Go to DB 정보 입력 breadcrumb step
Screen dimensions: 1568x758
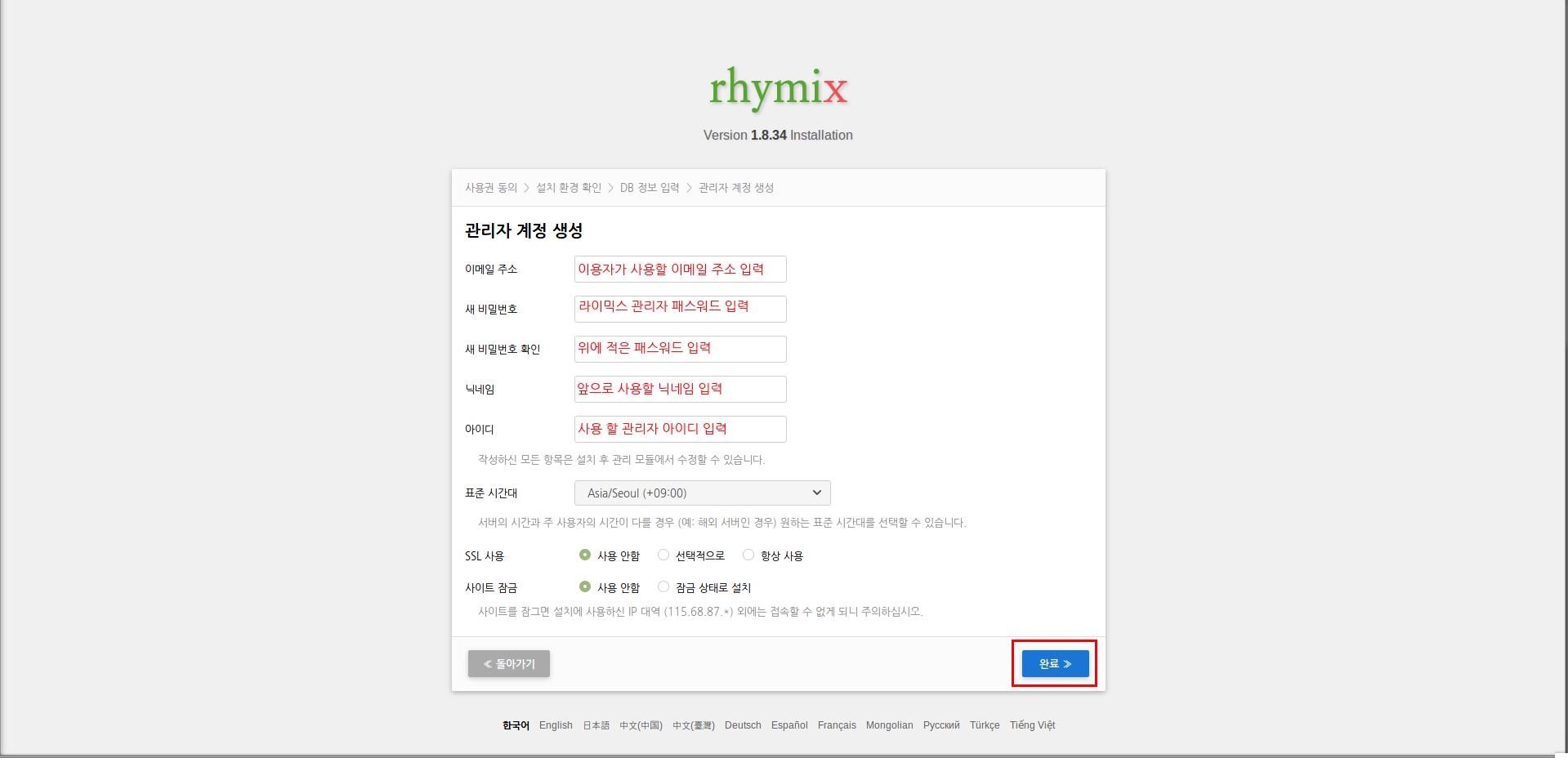click(650, 188)
